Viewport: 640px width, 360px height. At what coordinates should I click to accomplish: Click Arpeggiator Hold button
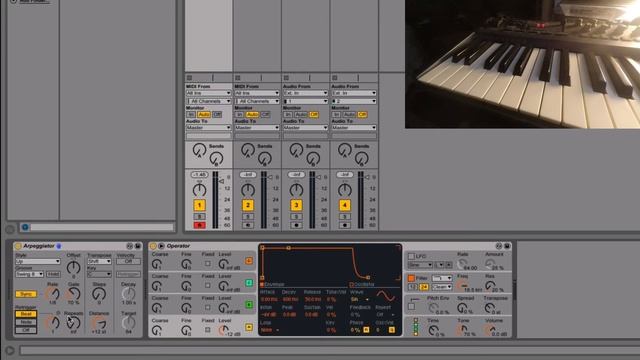pos(53,274)
